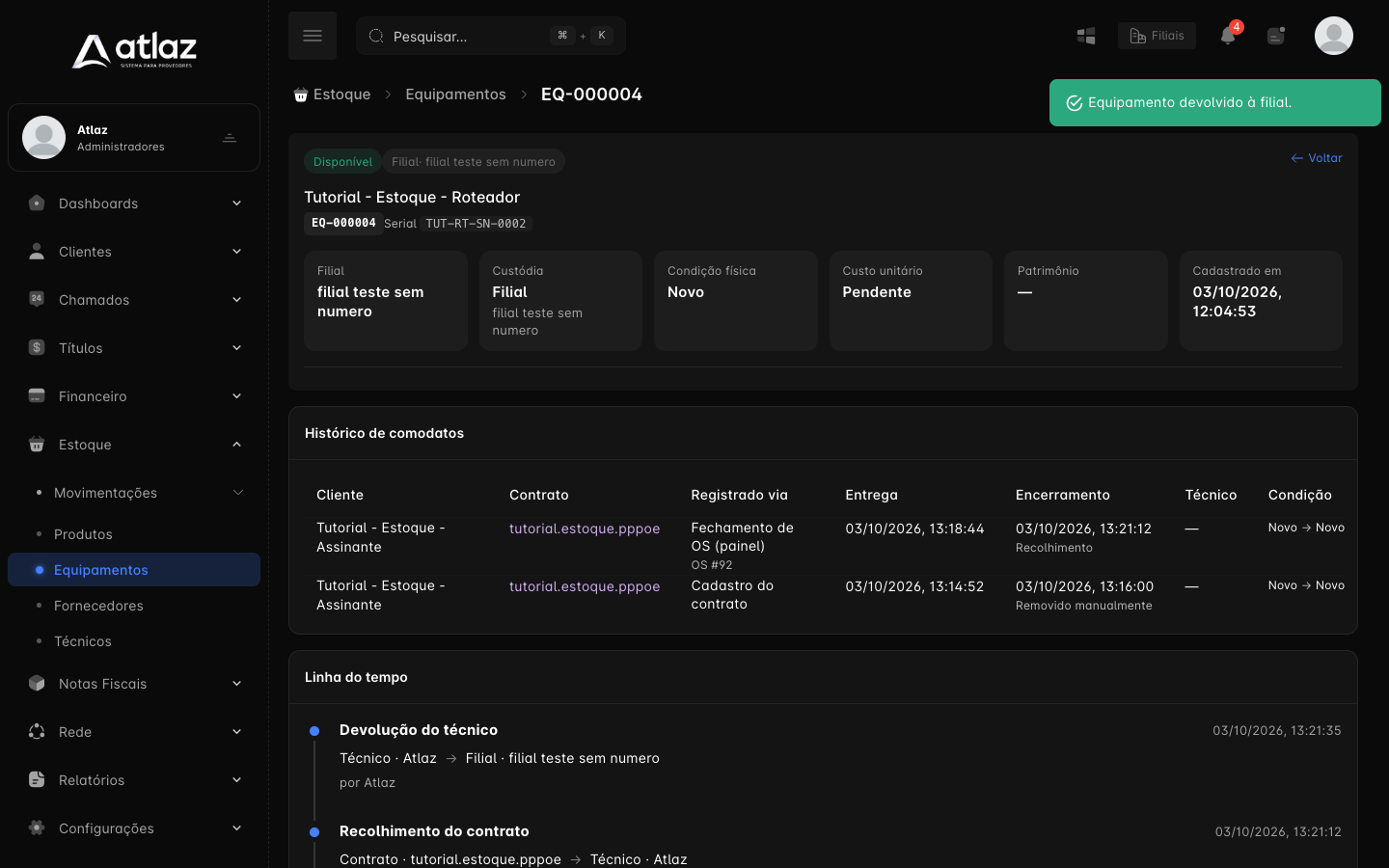Click the Voltar back link
Screen dimensions: 1389x868
[x=1317, y=158]
